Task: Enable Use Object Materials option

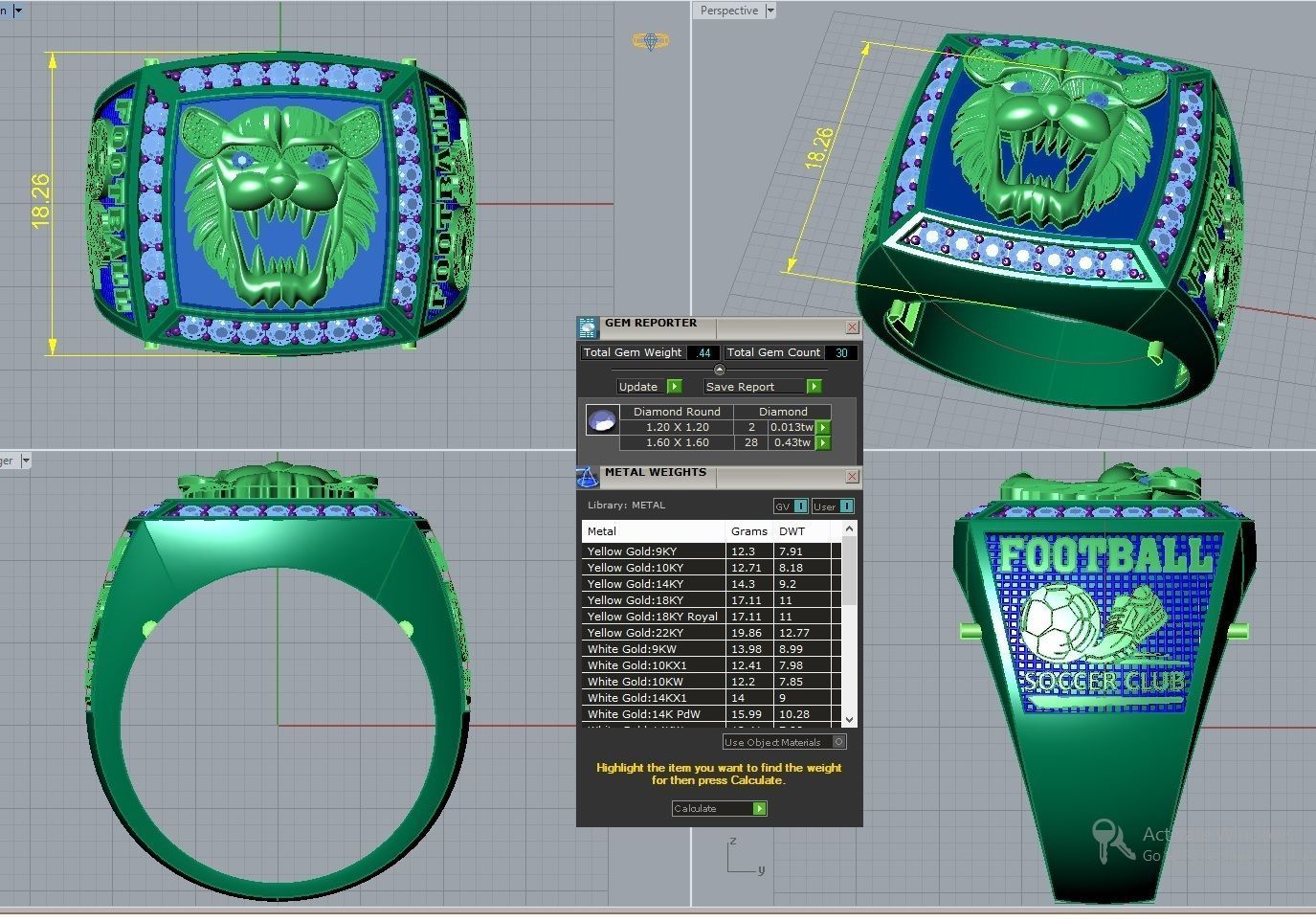Action: (785, 742)
